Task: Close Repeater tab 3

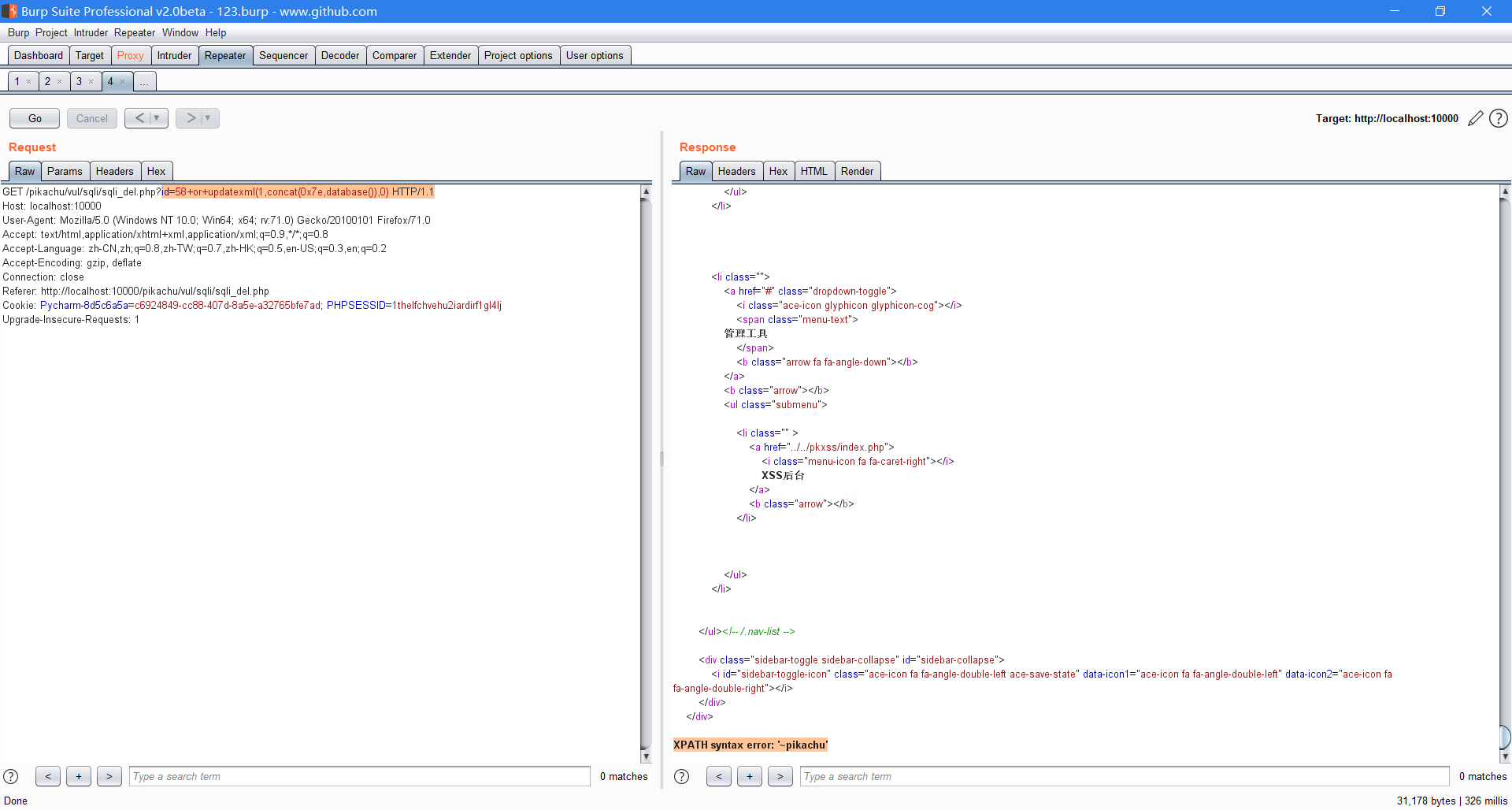Action: 91,82
